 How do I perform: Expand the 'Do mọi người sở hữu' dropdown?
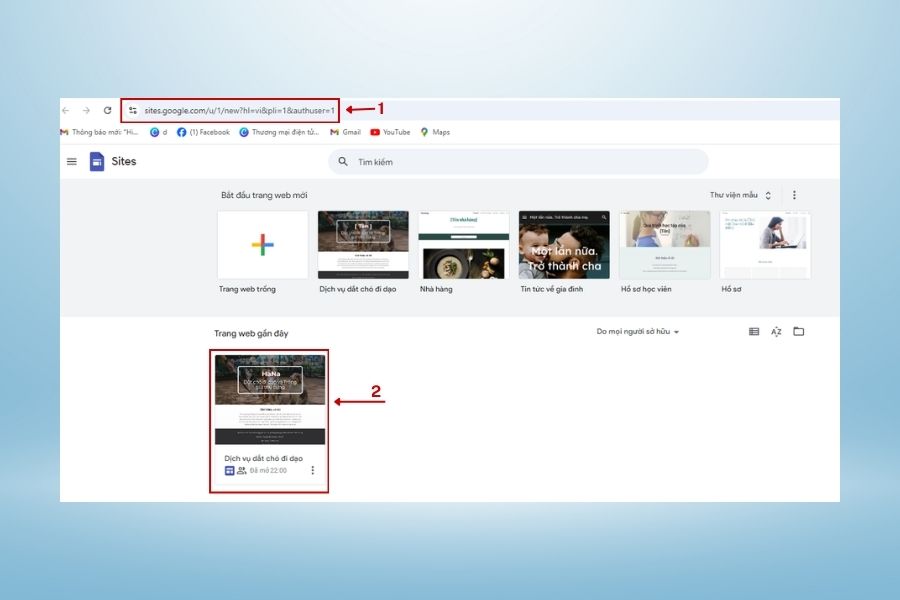638,331
